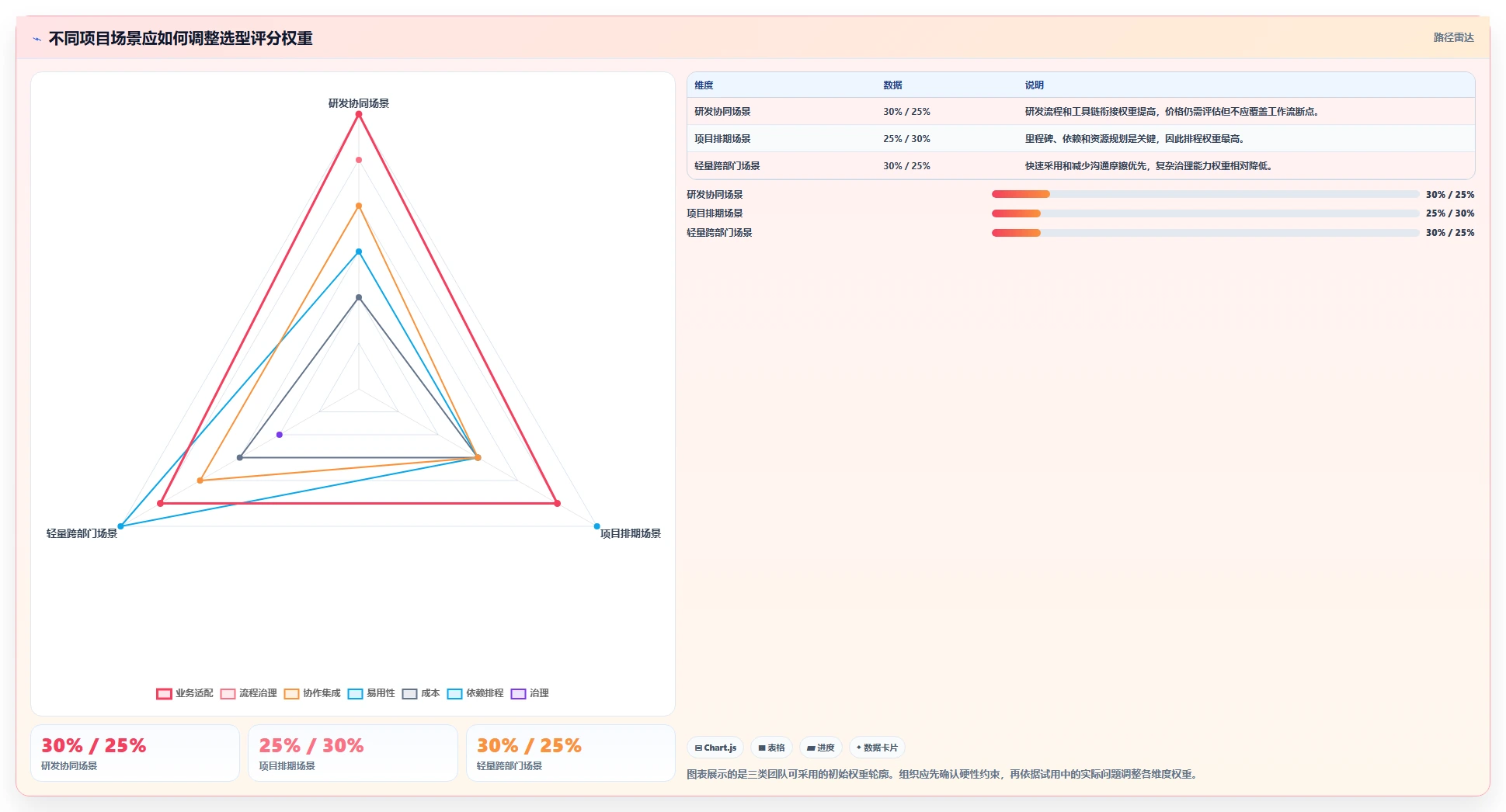This screenshot has height=812, width=1506.
Task: Open the 项目排期场景 data card
Action: [x=353, y=753]
